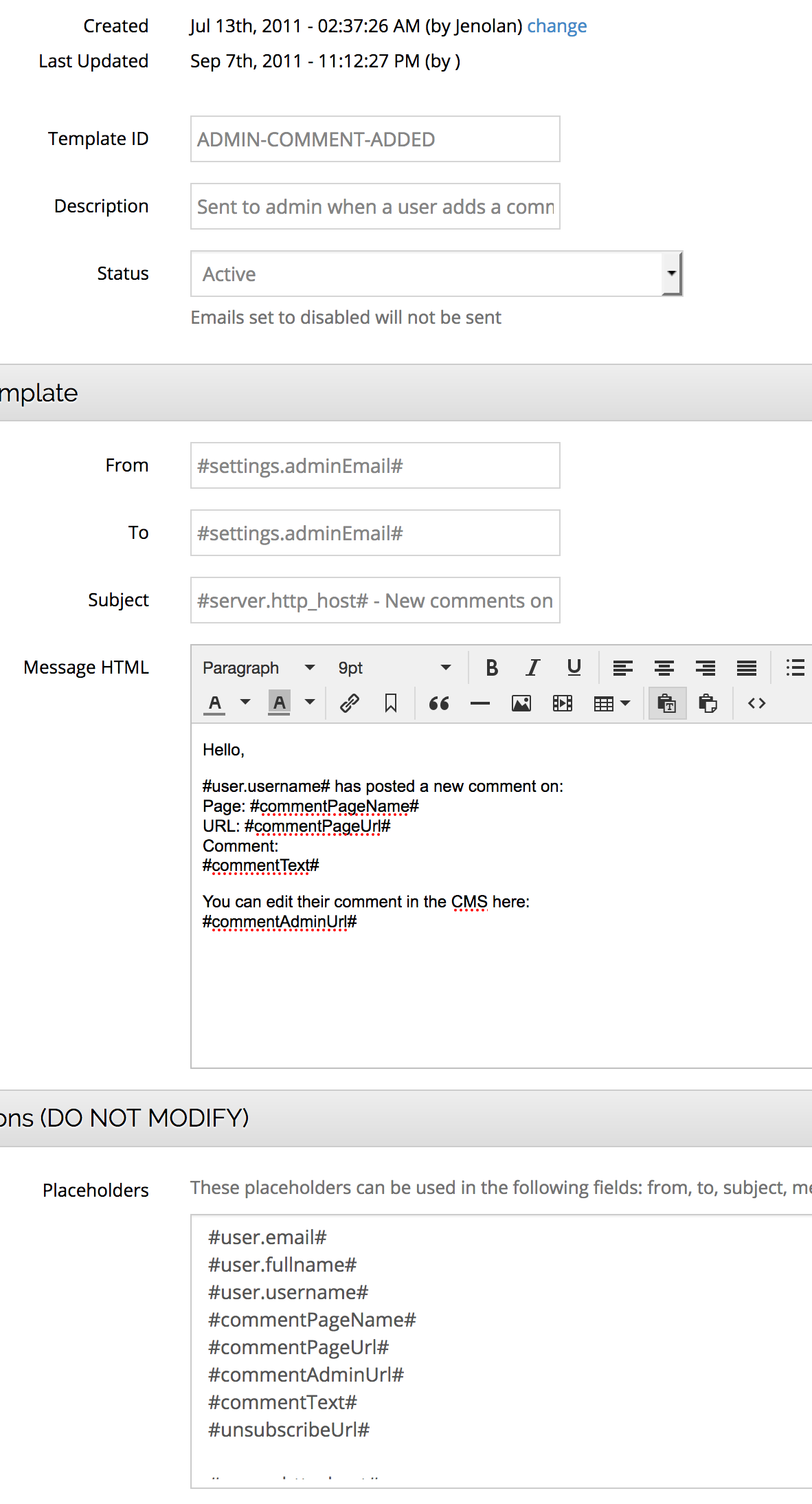This screenshot has width=812, height=1504.
Task: Apply the text color swatch button
Action: tap(215, 703)
